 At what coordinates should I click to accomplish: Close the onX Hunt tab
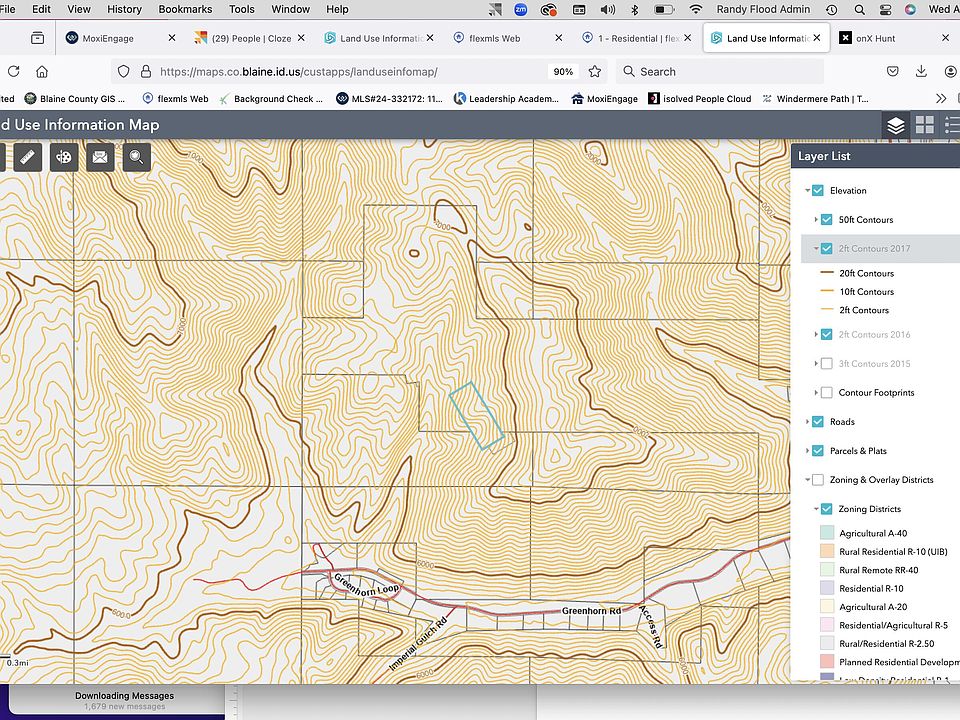click(945, 38)
